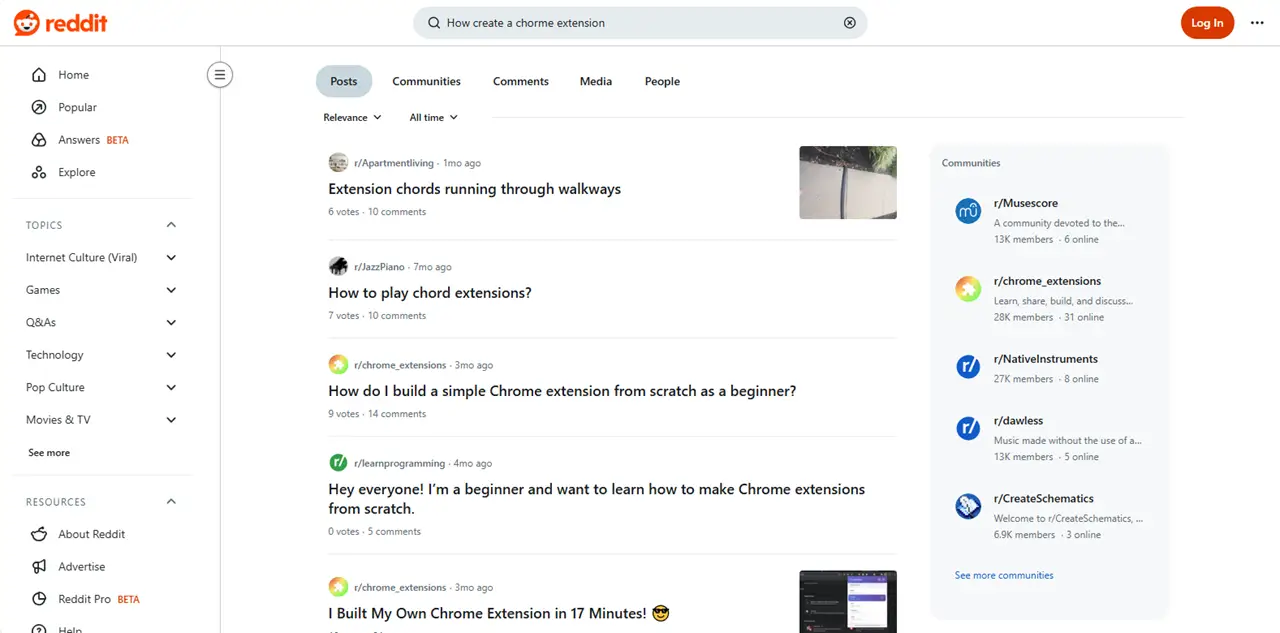The width and height of the screenshot is (1280, 633).
Task: Open the Relevance sort dropdown
Action: pyautogui.click(x=352, y=117)
